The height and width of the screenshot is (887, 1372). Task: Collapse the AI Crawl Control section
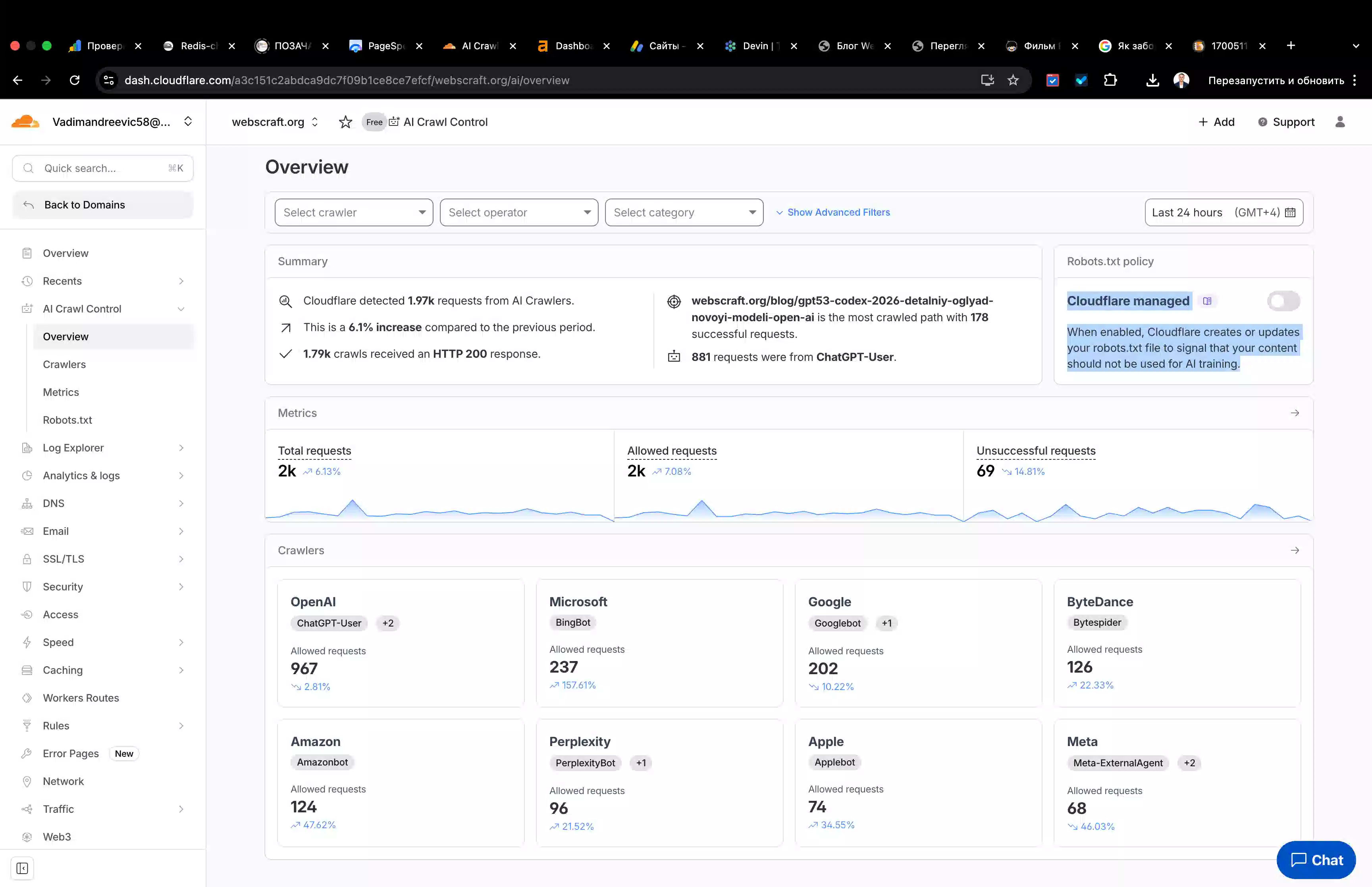[181, 309]
